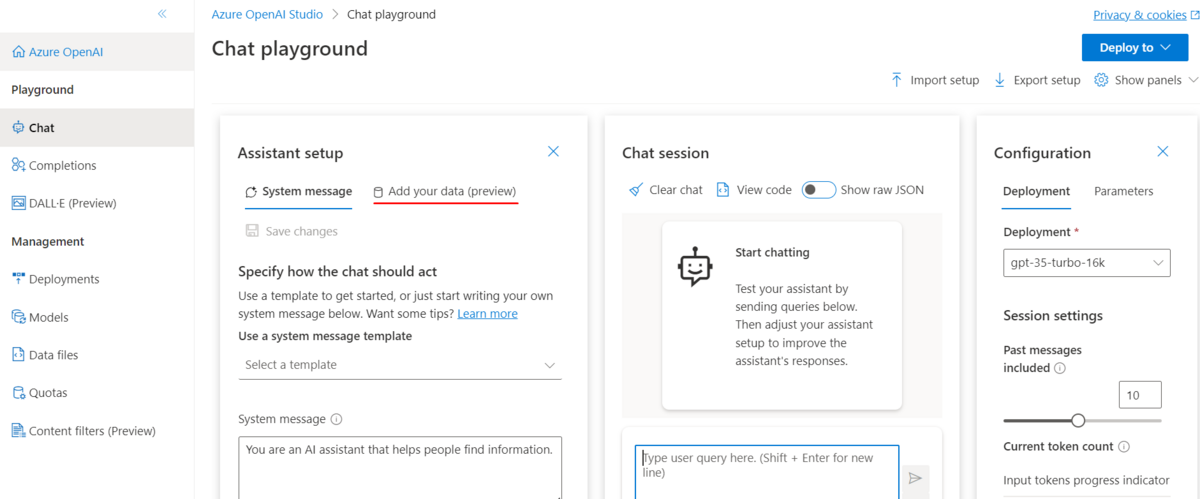Image resolution: width=1200 pixels, height=499 pixels.
Task: Click the Show panels gear icon
Action: pyautogui.click(x=1102, y=80)
